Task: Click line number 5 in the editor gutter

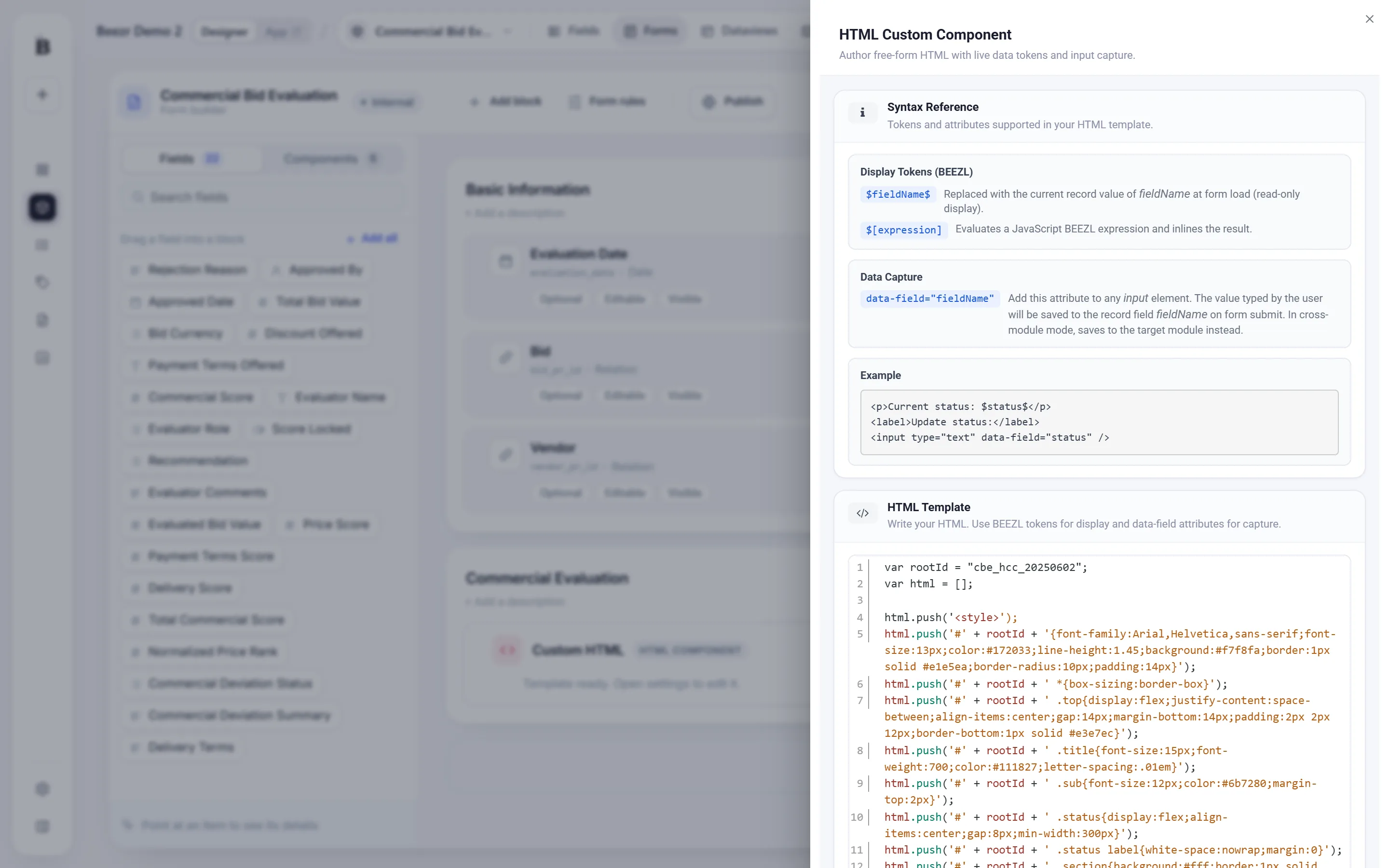Action: pyautogui.click(x=860, y=634)
